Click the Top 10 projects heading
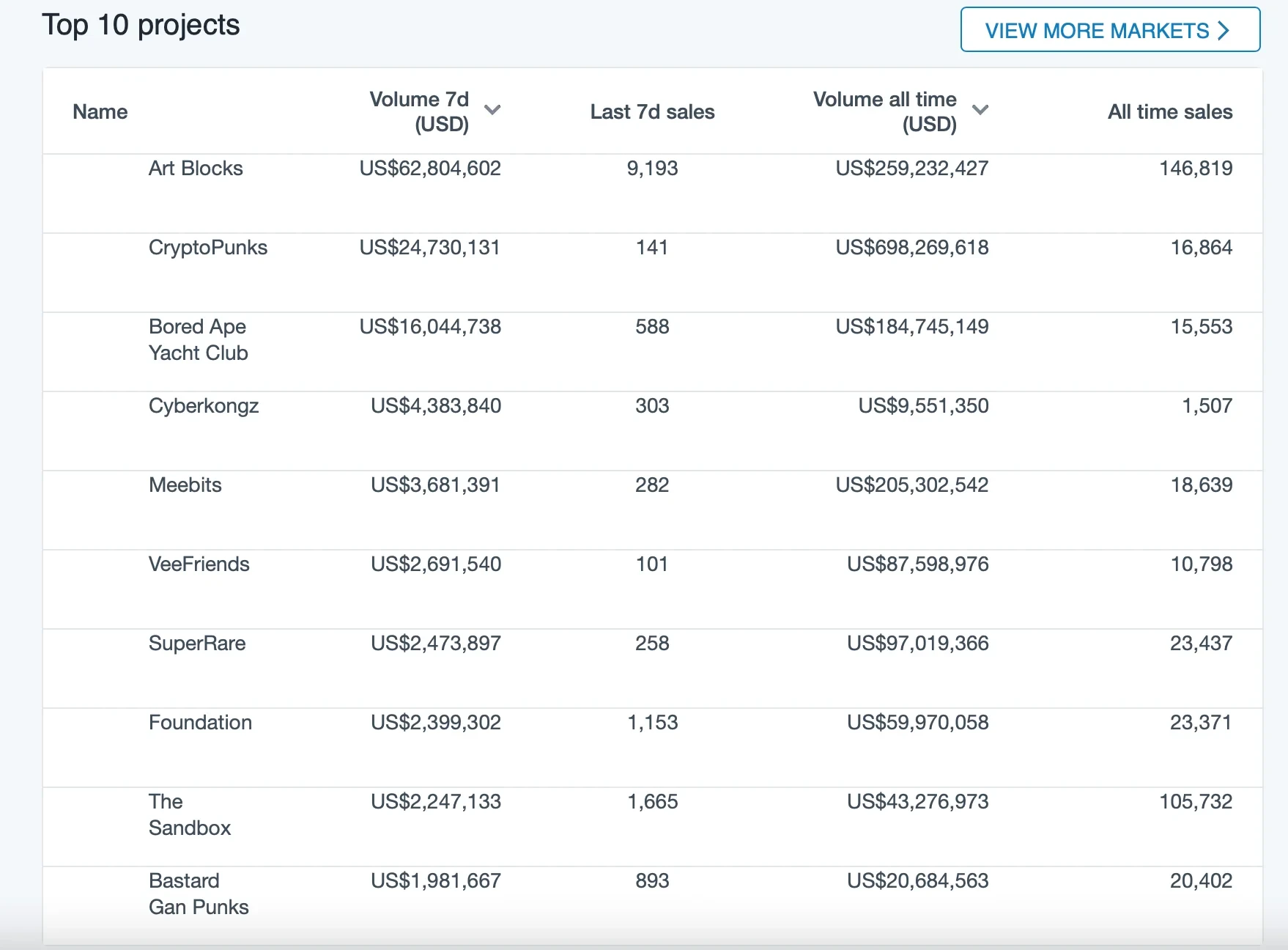The image size is (1288, 950). click(x=141, y=26)
